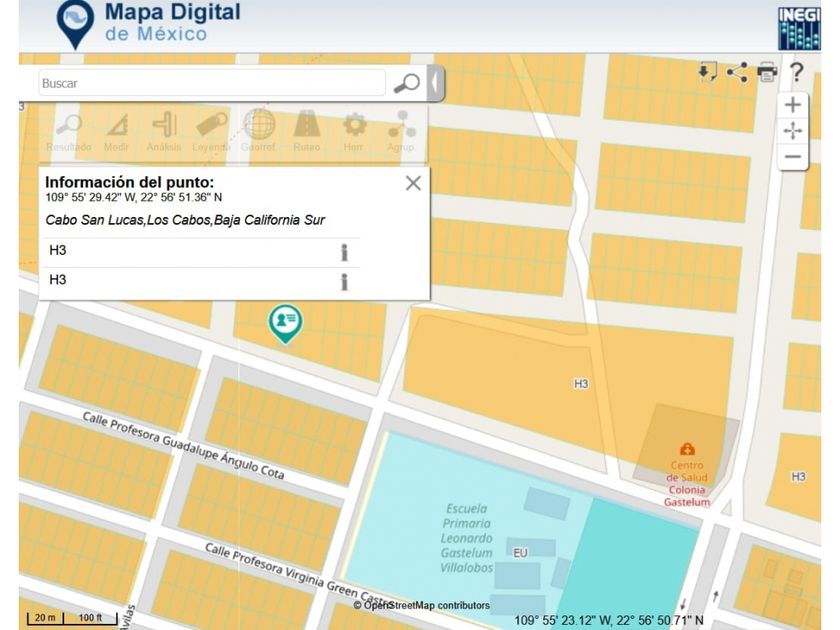Open the Análisis tool
Image resolution: width=840 pixels, height=630 pixels.
pos(164,133)
